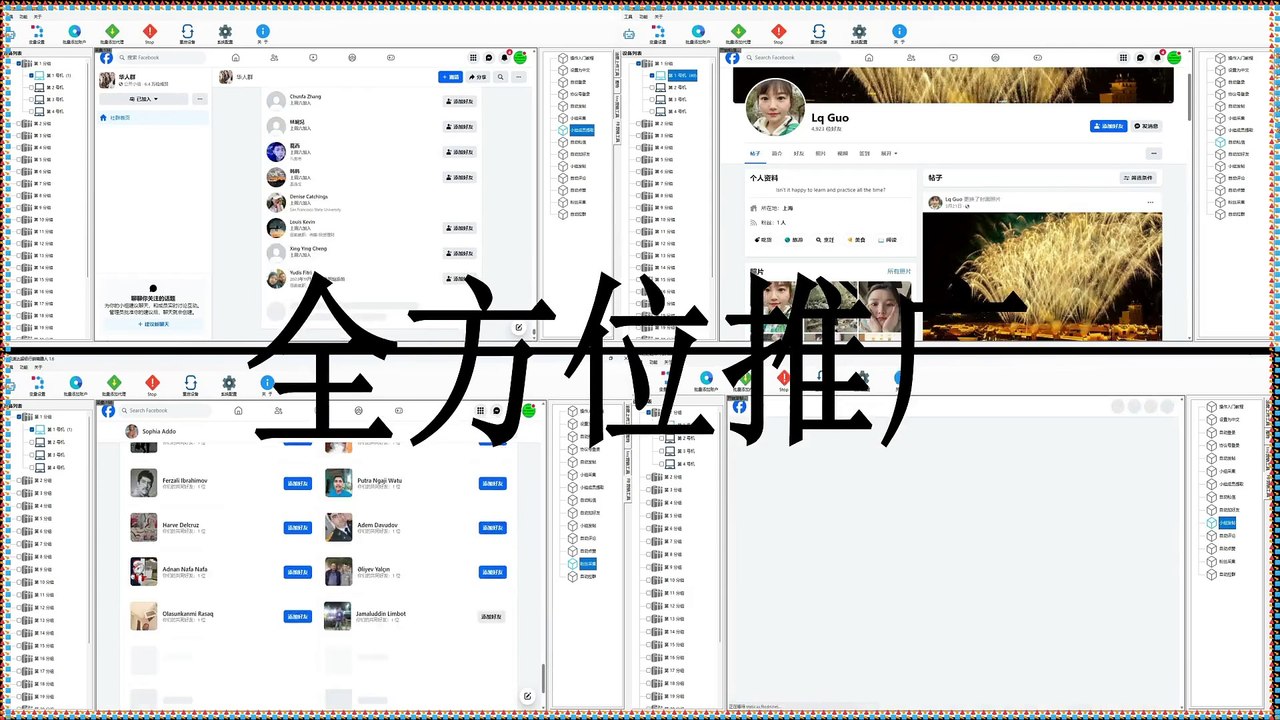This screenshot has height=720, width=1280.
Task: Open Facebook Home icon in top-left window
Action: tap(238, 58)
